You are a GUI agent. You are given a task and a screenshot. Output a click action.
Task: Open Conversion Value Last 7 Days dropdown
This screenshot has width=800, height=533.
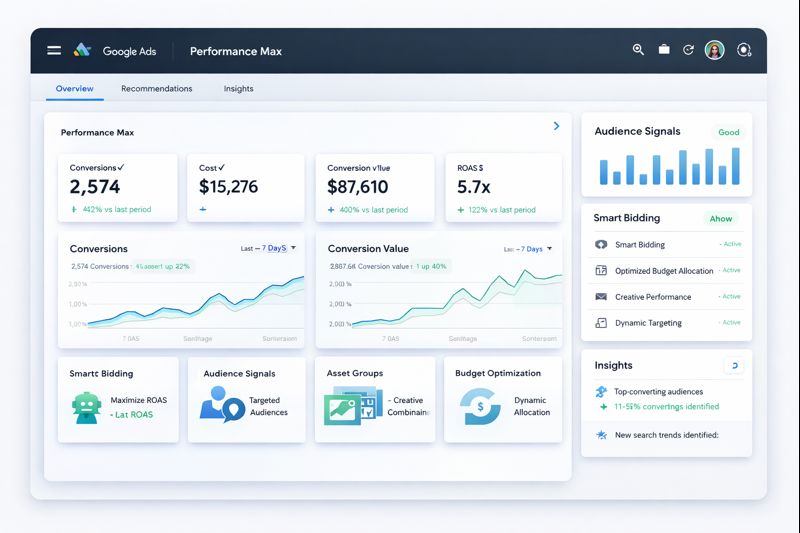coord(528,249)
